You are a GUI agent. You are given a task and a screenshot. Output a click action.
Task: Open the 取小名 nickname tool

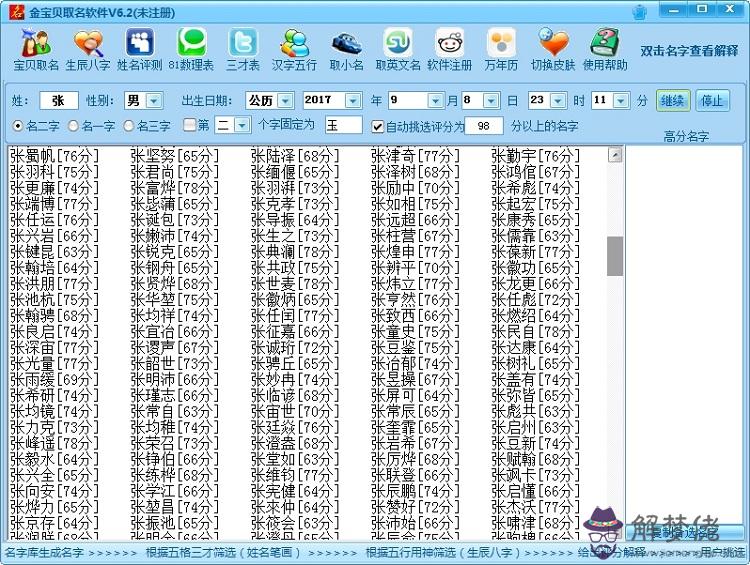click(346, 50)
